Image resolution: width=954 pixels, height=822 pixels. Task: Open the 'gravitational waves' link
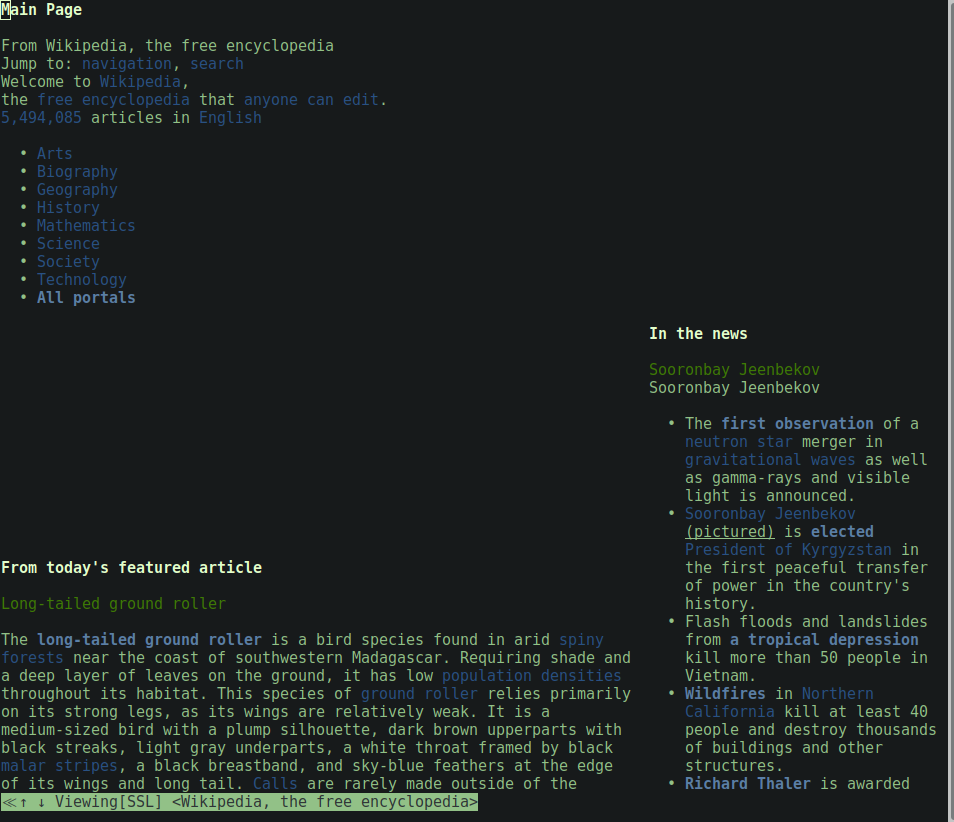pyautogui.click(x=770, y=460)
